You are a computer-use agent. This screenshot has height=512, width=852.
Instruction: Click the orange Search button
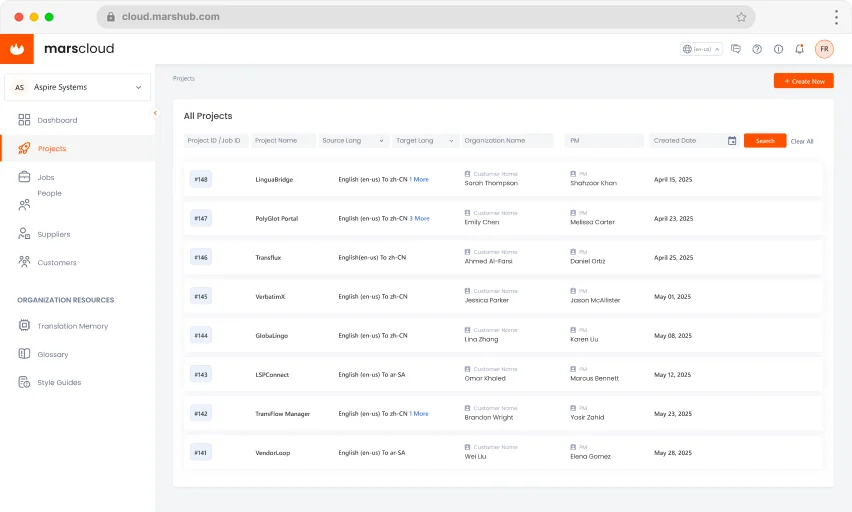pos(765,141)
